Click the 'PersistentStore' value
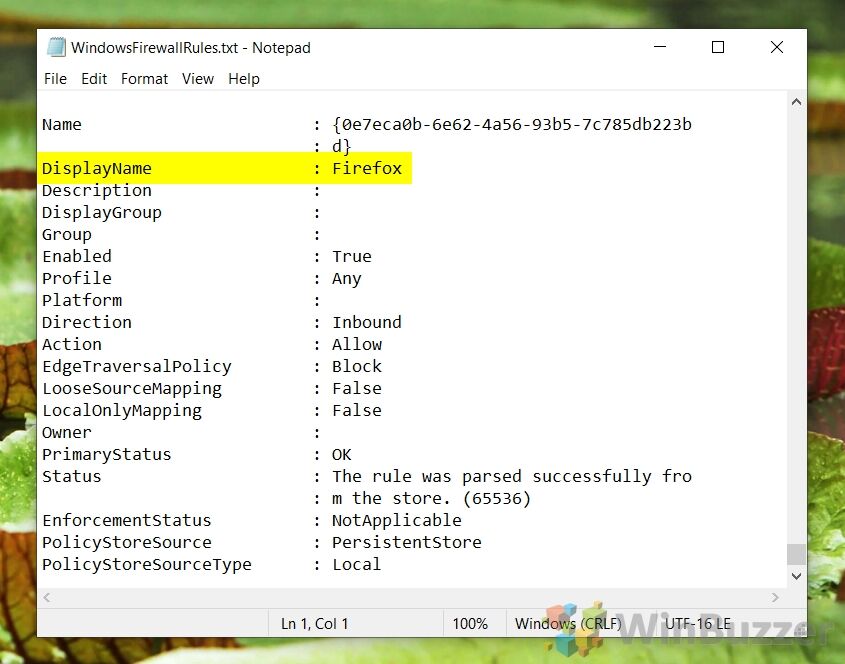This screenshot has height=664, width=845. coord(407,542)
